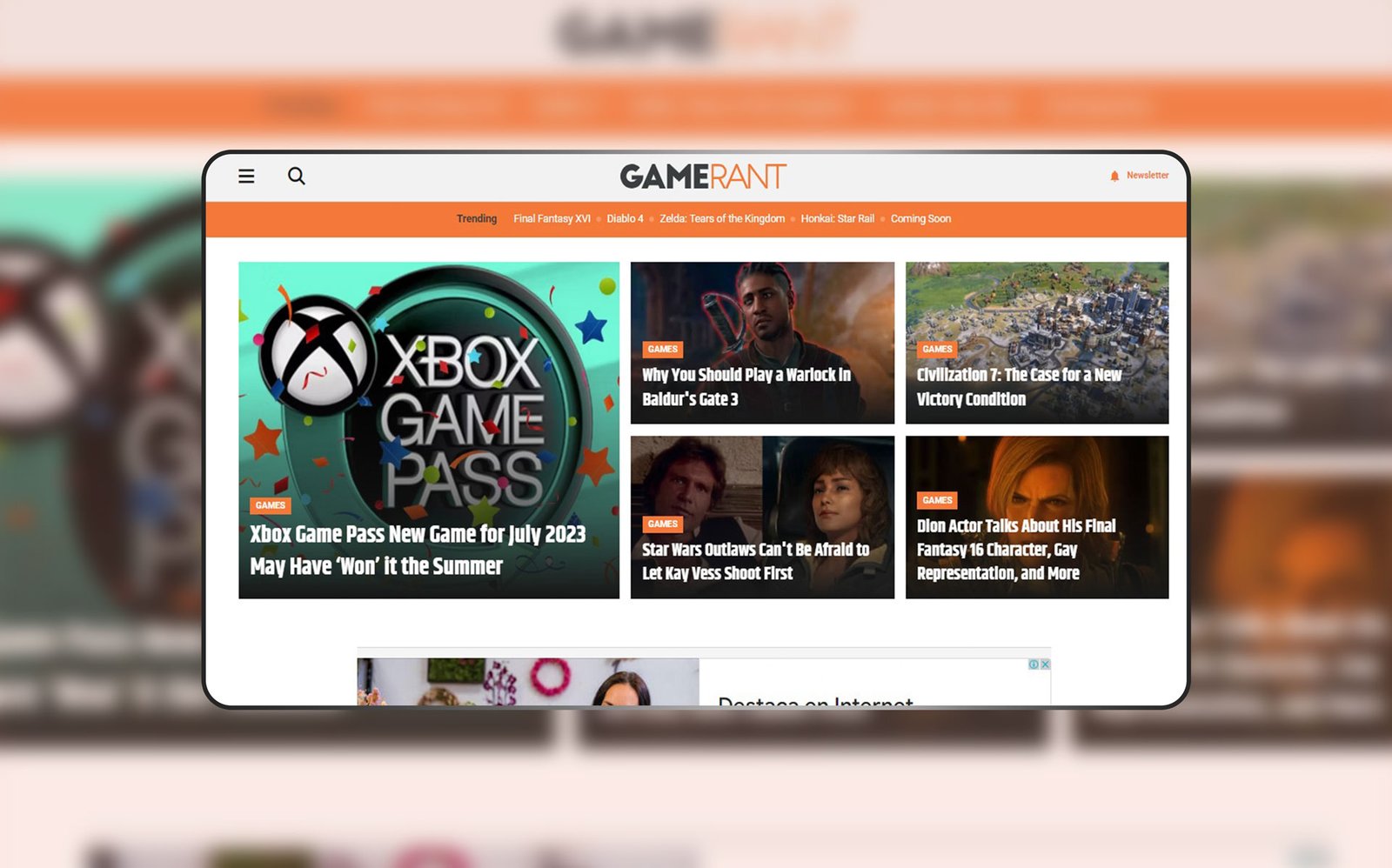Click the banner advertisement photo
This screenshot has height=868, width=1392.
pos(528,682)
